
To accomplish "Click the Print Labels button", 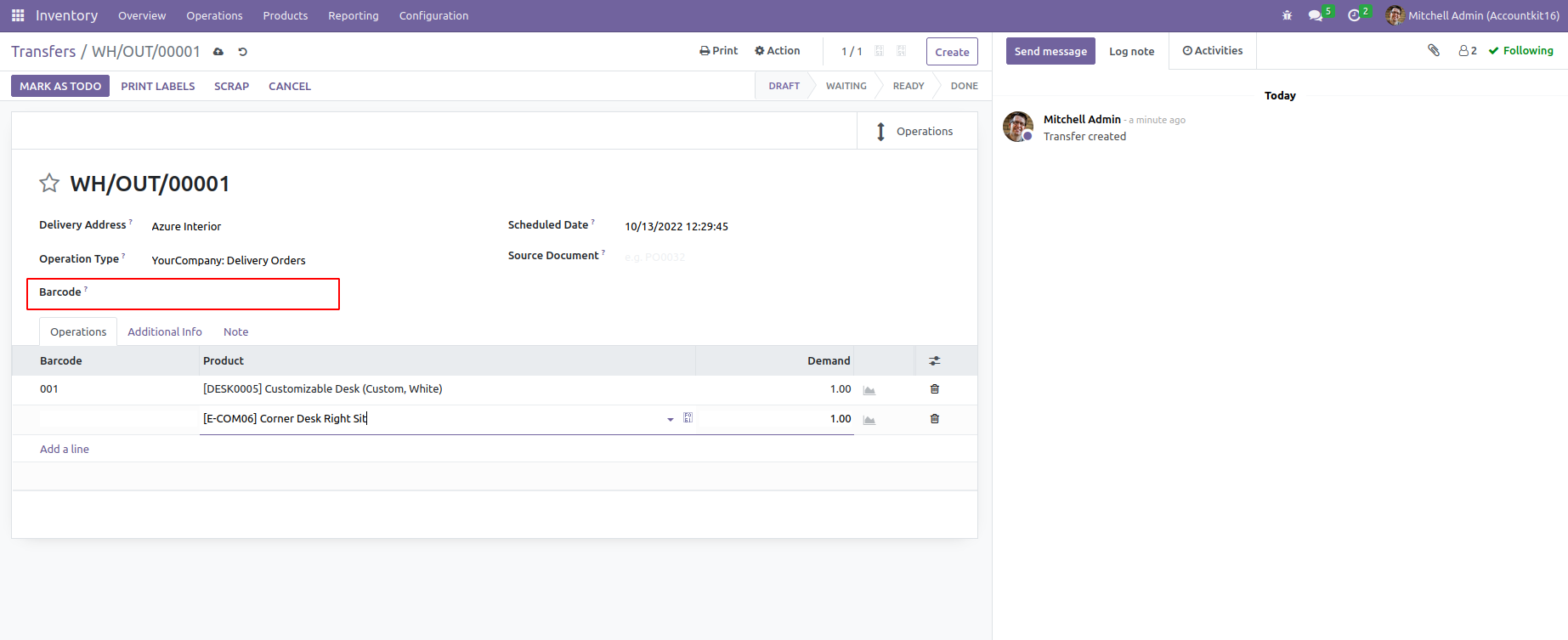I will click(x=158, y=86).
